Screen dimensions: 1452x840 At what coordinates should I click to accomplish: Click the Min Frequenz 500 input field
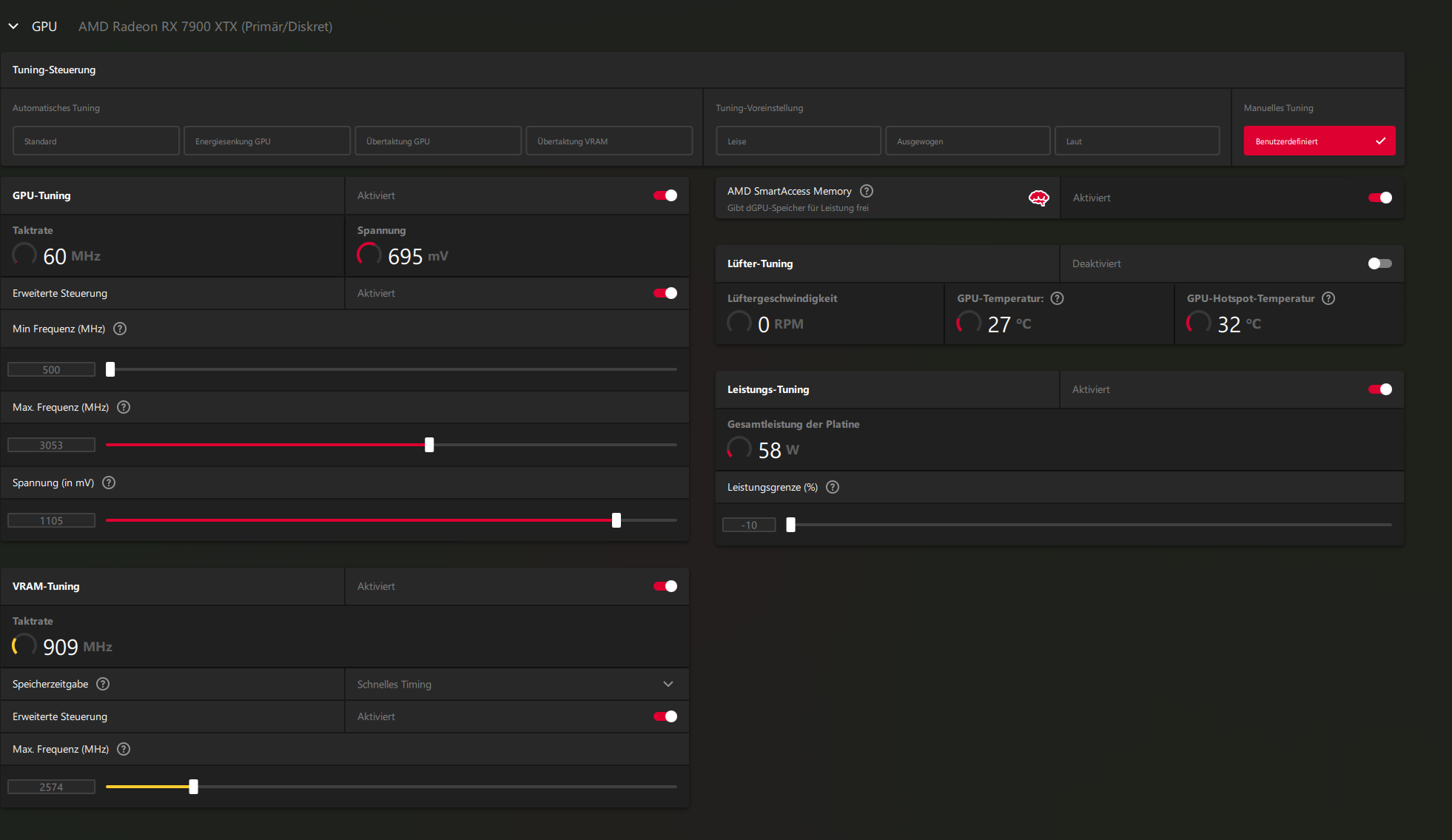51,369
